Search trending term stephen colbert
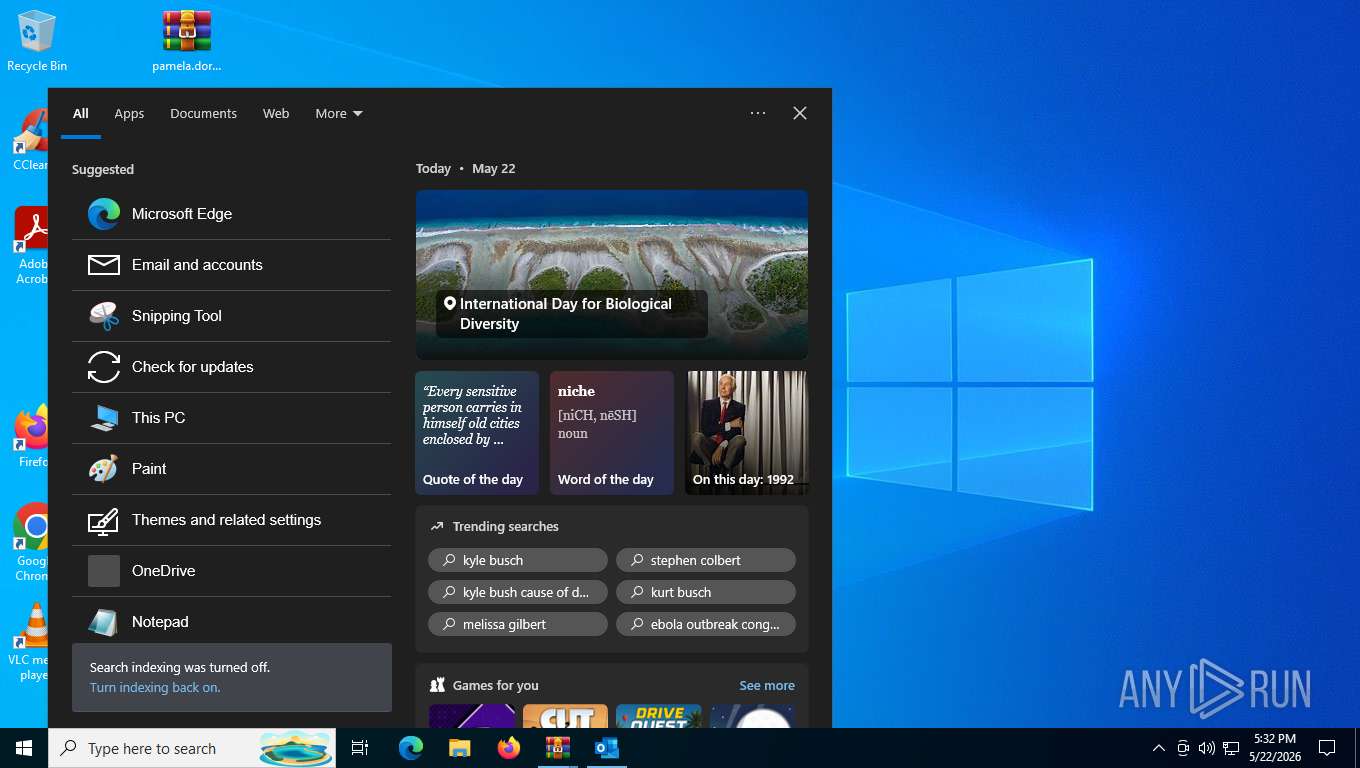This screenshot has width=1360, height=768. coord(706,560)
